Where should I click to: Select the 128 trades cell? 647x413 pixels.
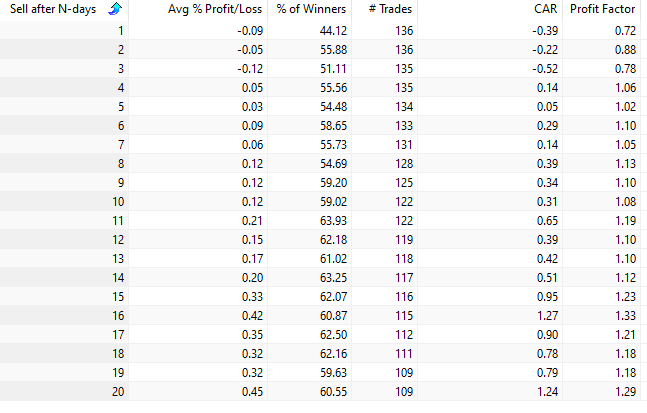click(x=402, y=162)
